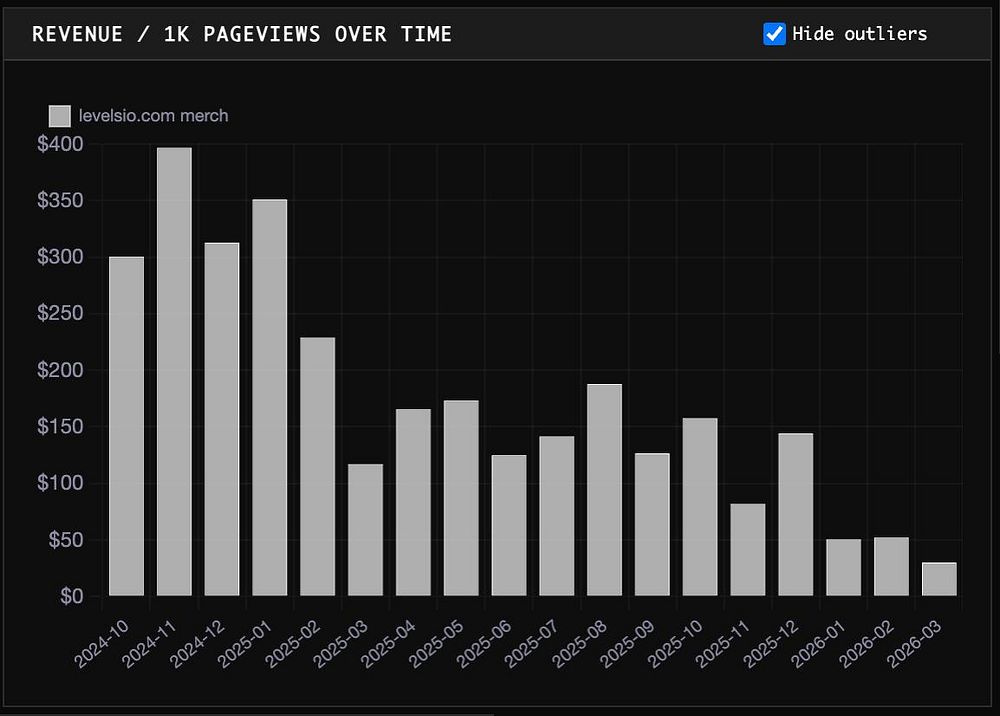This screenshot has height=716, width=1000.
Task: Select the 2025-10 bar
Action: (700, 507)
